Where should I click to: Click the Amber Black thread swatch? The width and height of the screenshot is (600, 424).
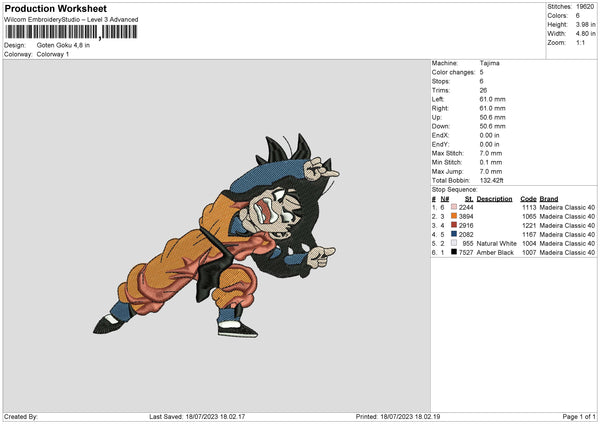(454, 252)
